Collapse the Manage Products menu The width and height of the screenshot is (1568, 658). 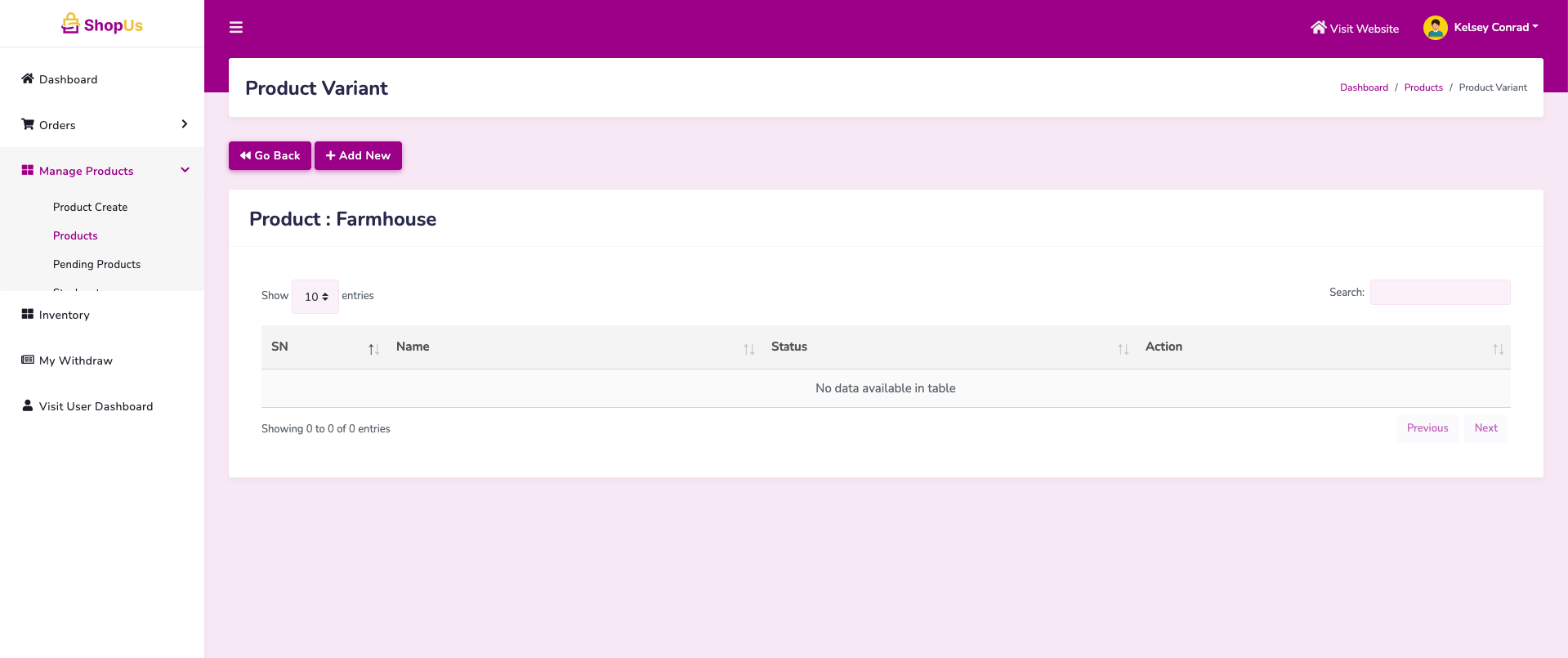(185, 170)
